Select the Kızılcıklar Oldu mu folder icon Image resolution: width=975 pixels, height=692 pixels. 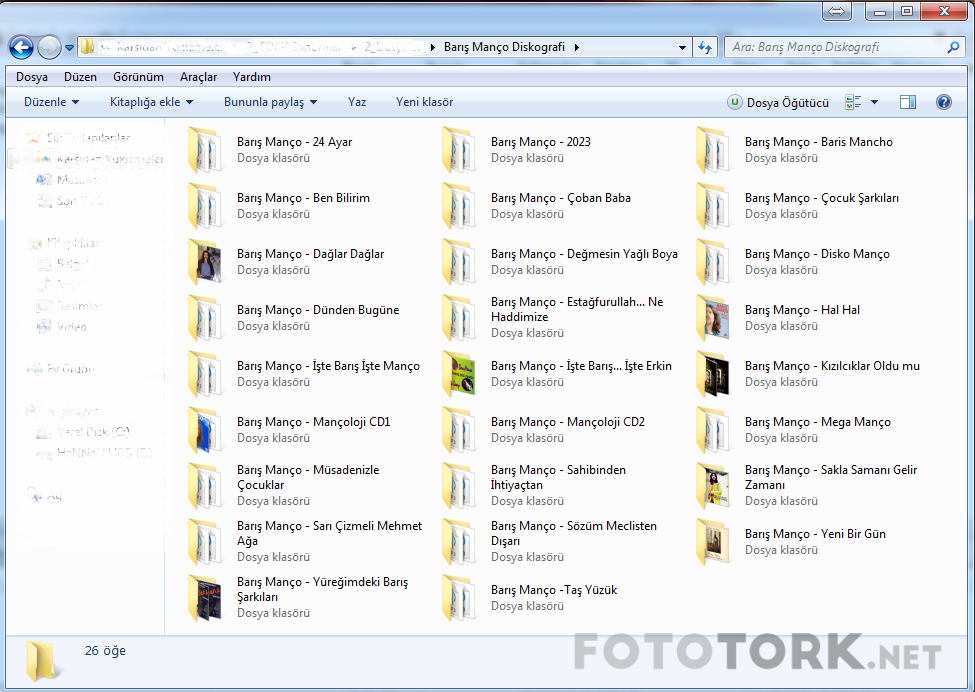(x=713, y=373)
